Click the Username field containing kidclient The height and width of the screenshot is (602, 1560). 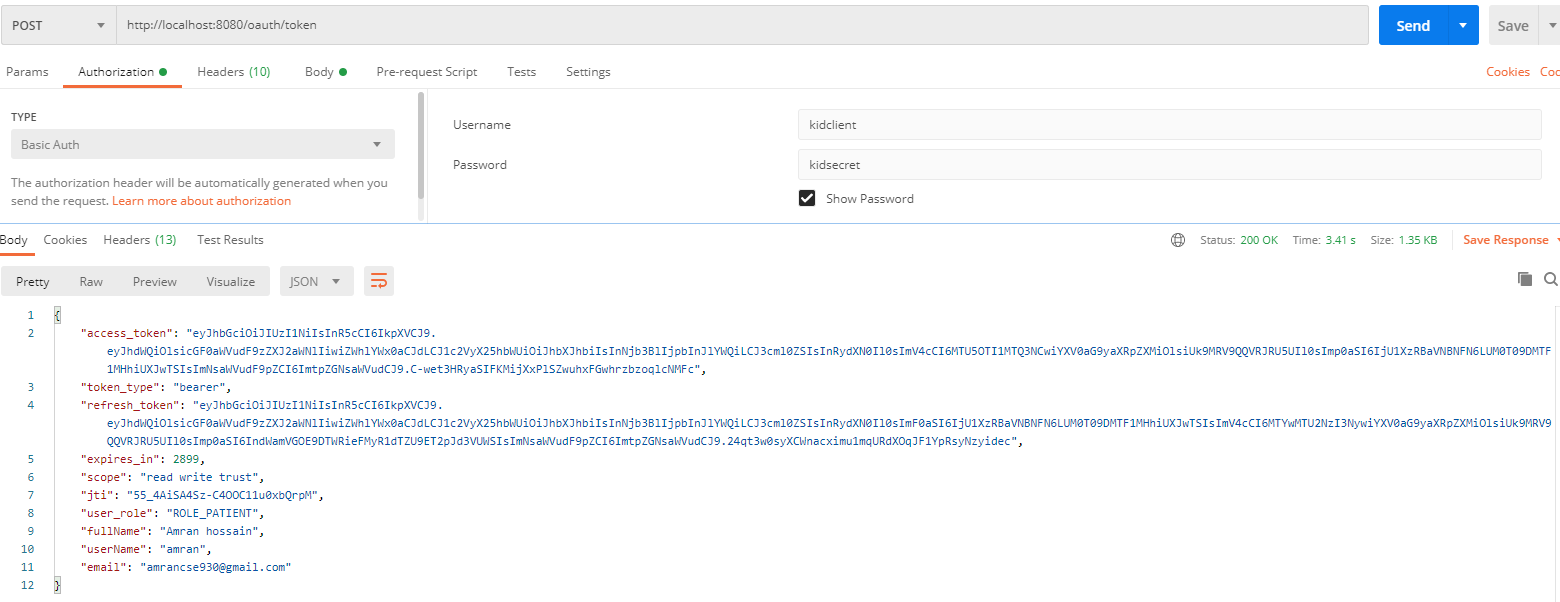click(x=1168, y=125)
